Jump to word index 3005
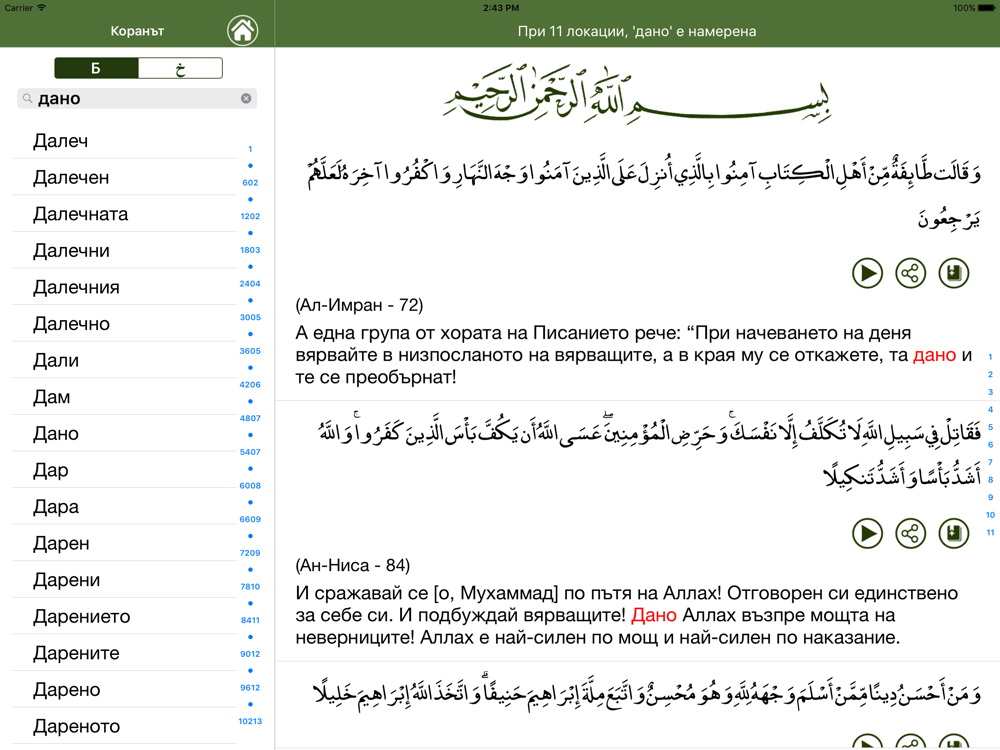Image resolution: width=1000 pixels, height=750 pixels. click(250, 317)
